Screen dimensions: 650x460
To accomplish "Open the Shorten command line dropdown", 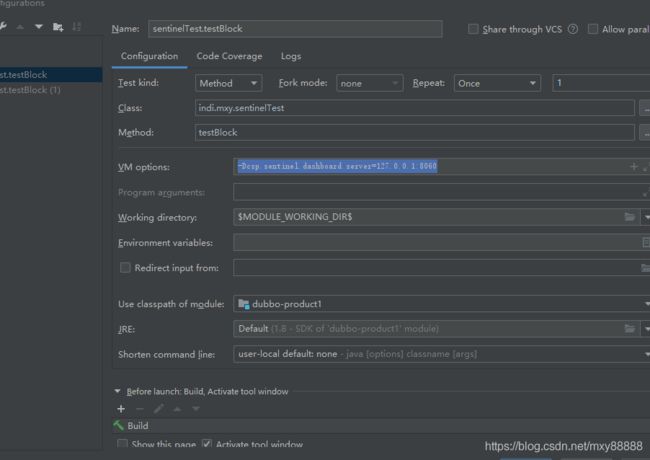I will 441,354.
